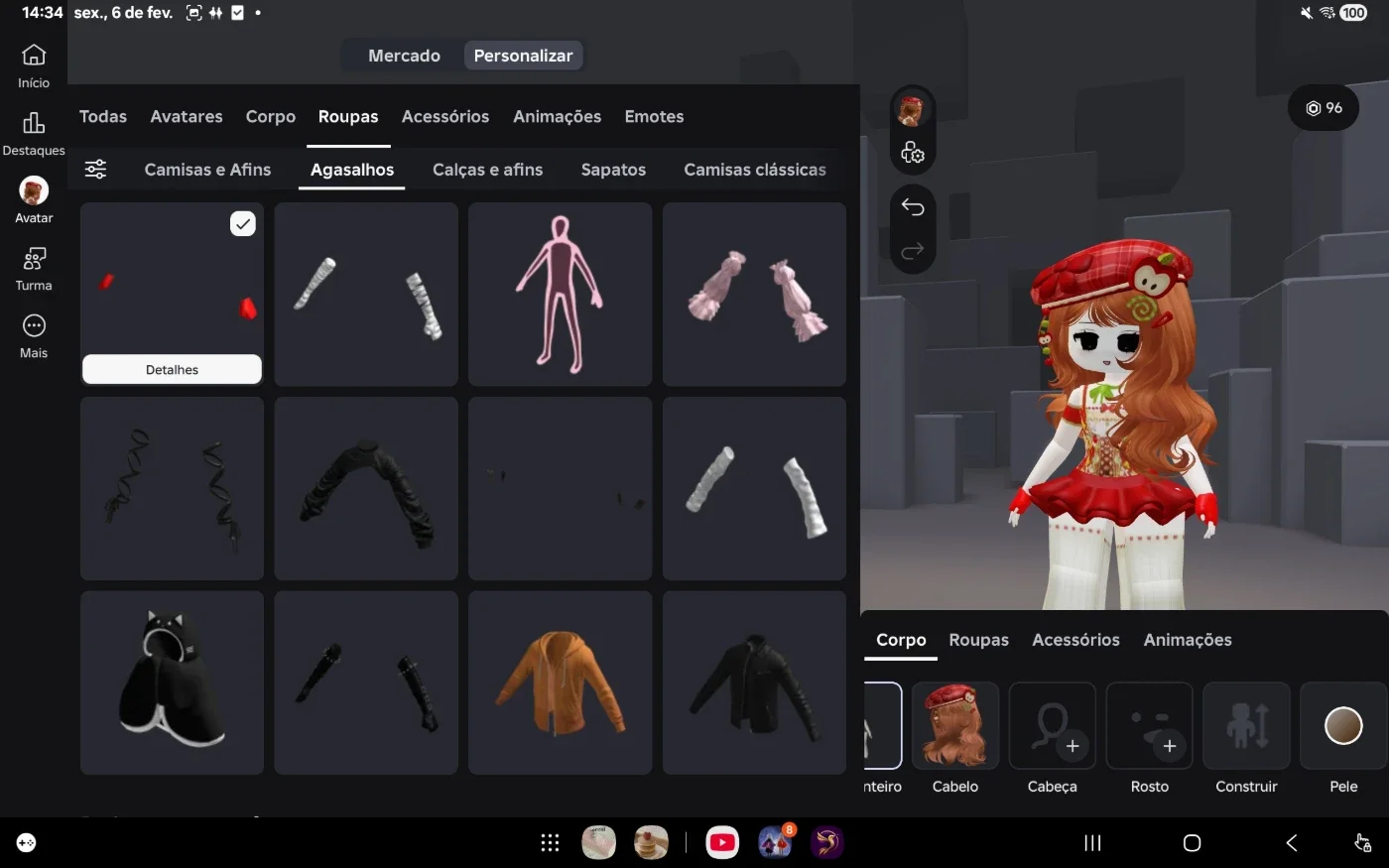Open Turma group icon
Image resolution: width=1389 pixels, height=868 pixels.
coord(34,259)
